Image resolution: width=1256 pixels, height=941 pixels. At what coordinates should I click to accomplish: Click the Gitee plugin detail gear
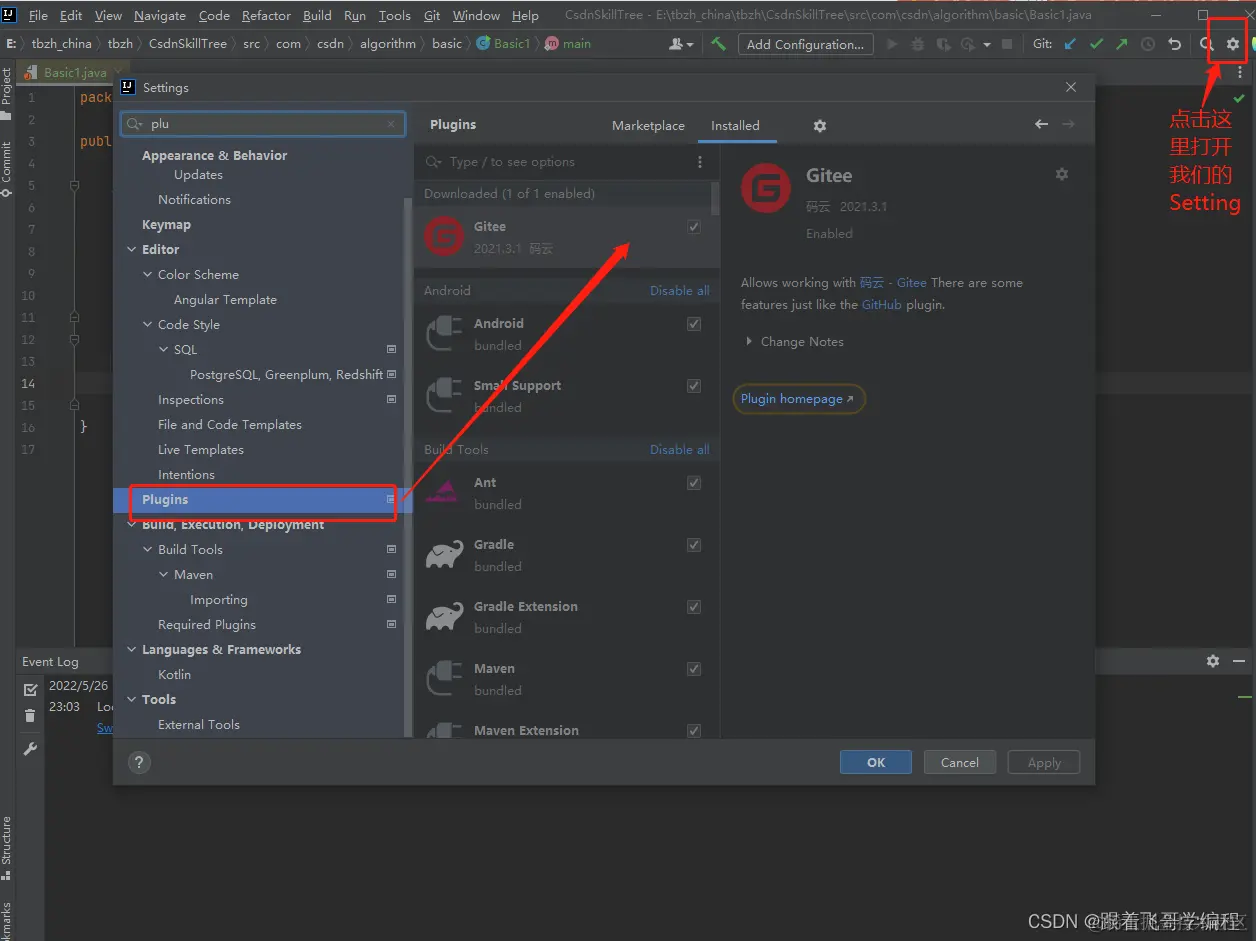1062,174
